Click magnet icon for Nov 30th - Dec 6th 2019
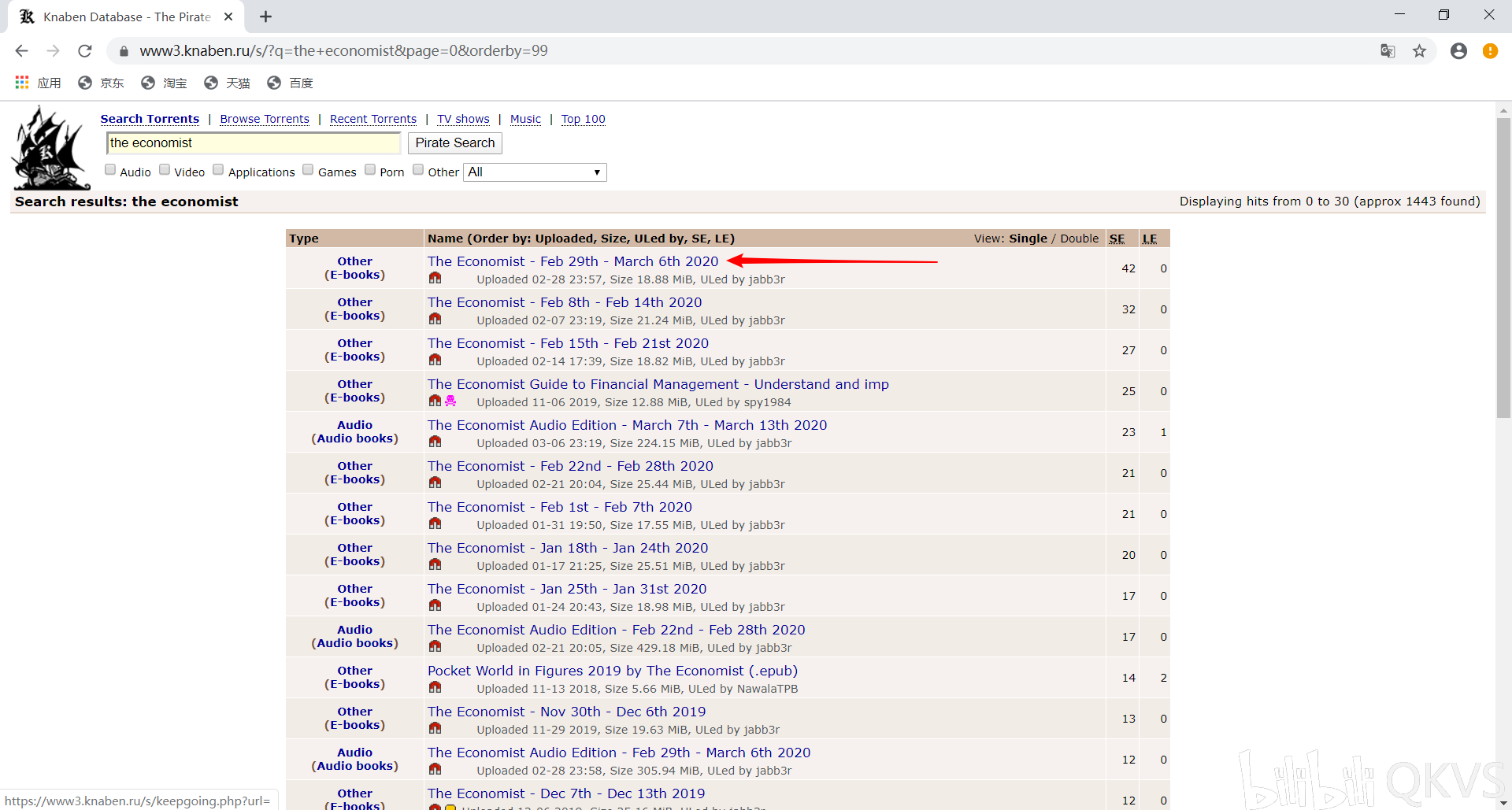Image resolution: width=1512 pixels, height=810 pixels. click(x=435, y=729)
